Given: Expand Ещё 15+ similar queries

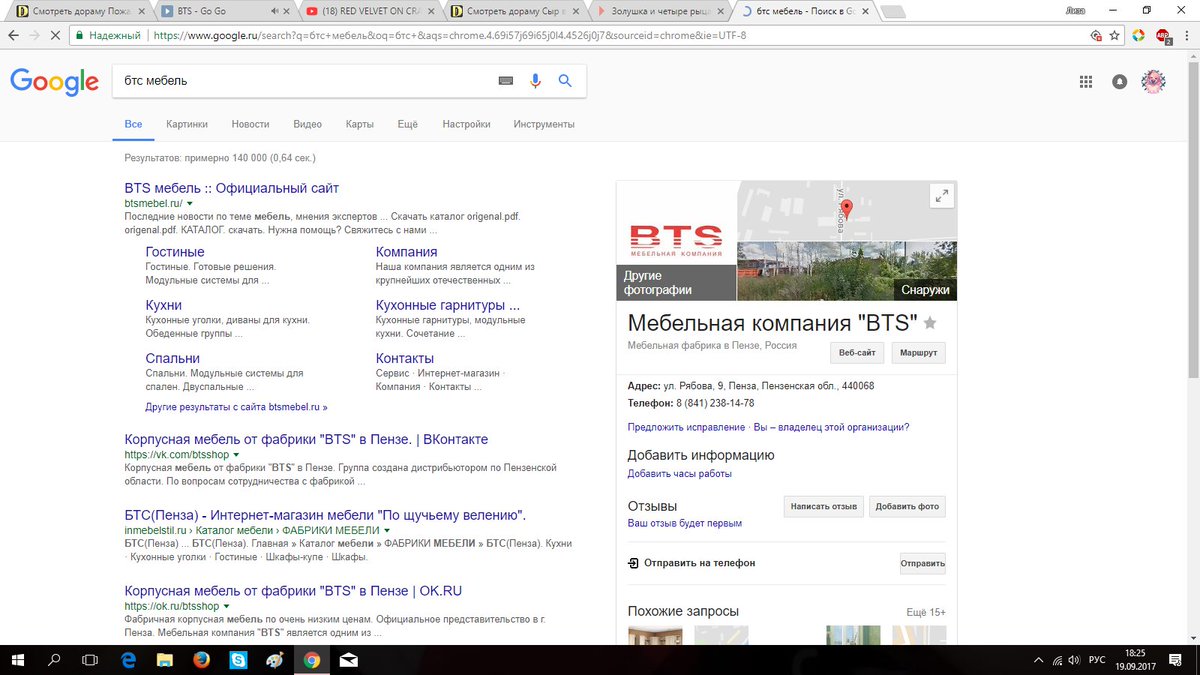Looking at the screenshot, I should (926, 612).
